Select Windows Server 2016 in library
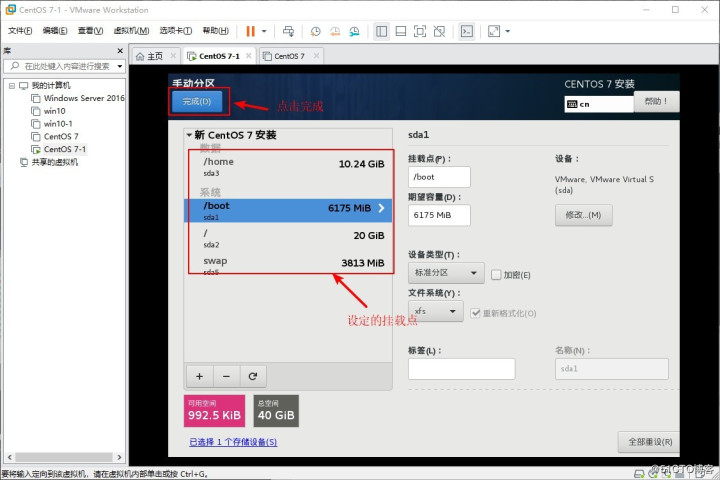The width and height of the screenshot is (720, 480). [78, 98]
